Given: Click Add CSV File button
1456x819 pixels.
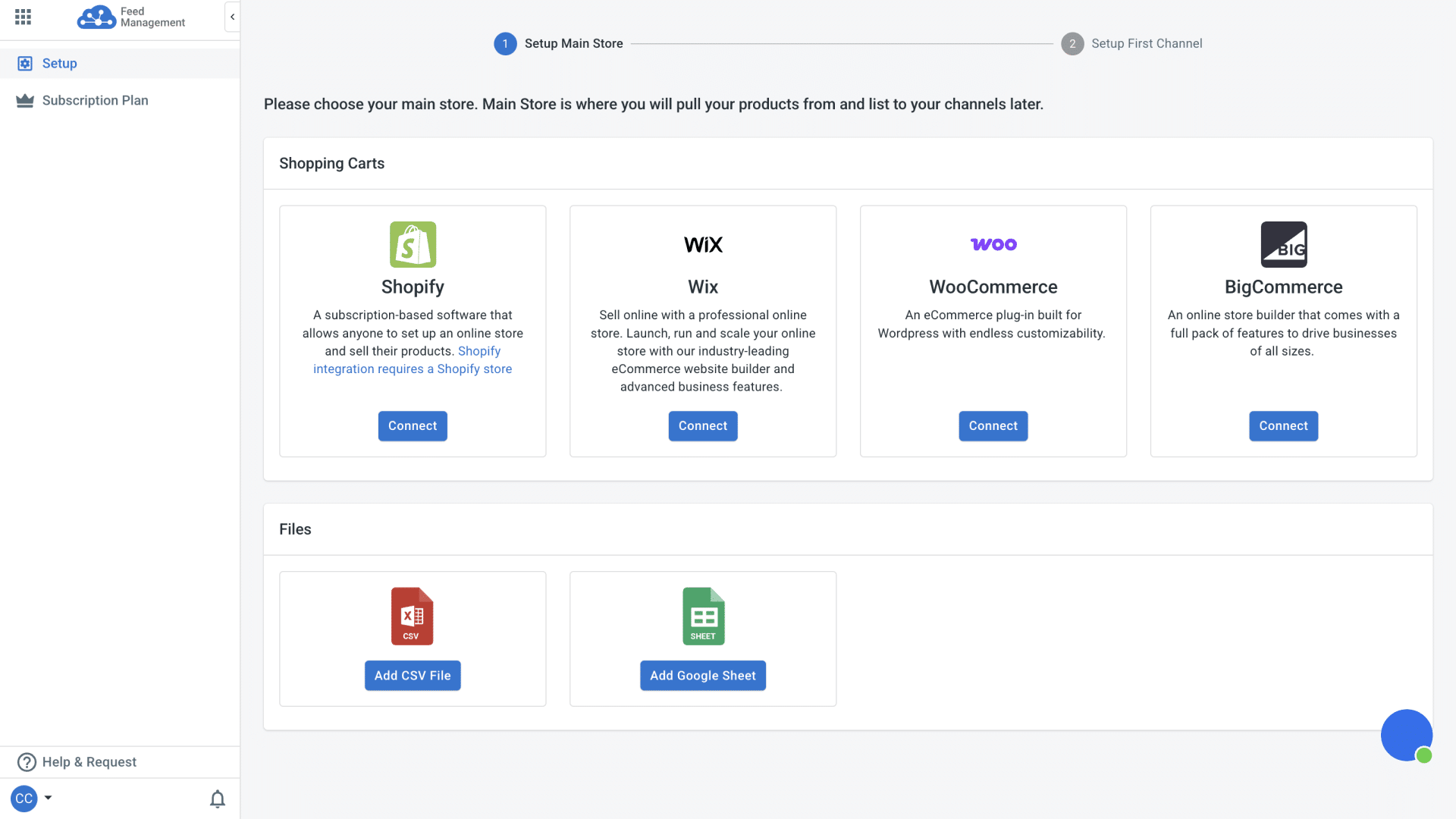Looking at the screenshot, I should 413,676.
